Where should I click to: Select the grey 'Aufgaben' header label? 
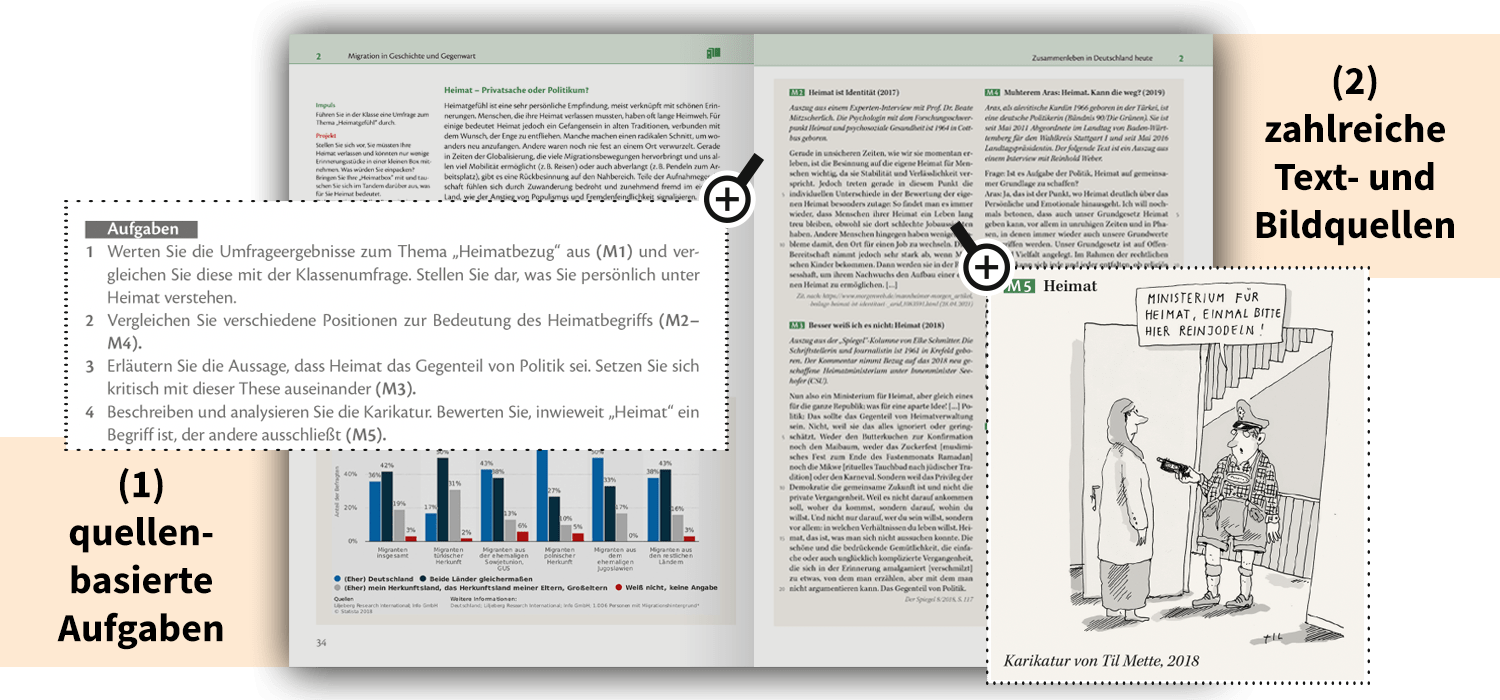click(x=142, y=229)
